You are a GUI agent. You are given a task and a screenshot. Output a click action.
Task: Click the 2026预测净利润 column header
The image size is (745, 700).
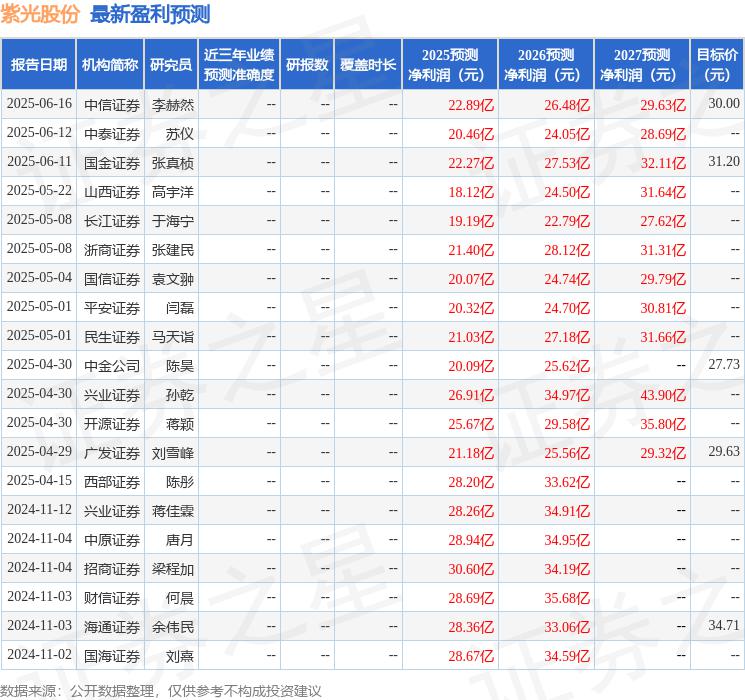coord(546,65)
